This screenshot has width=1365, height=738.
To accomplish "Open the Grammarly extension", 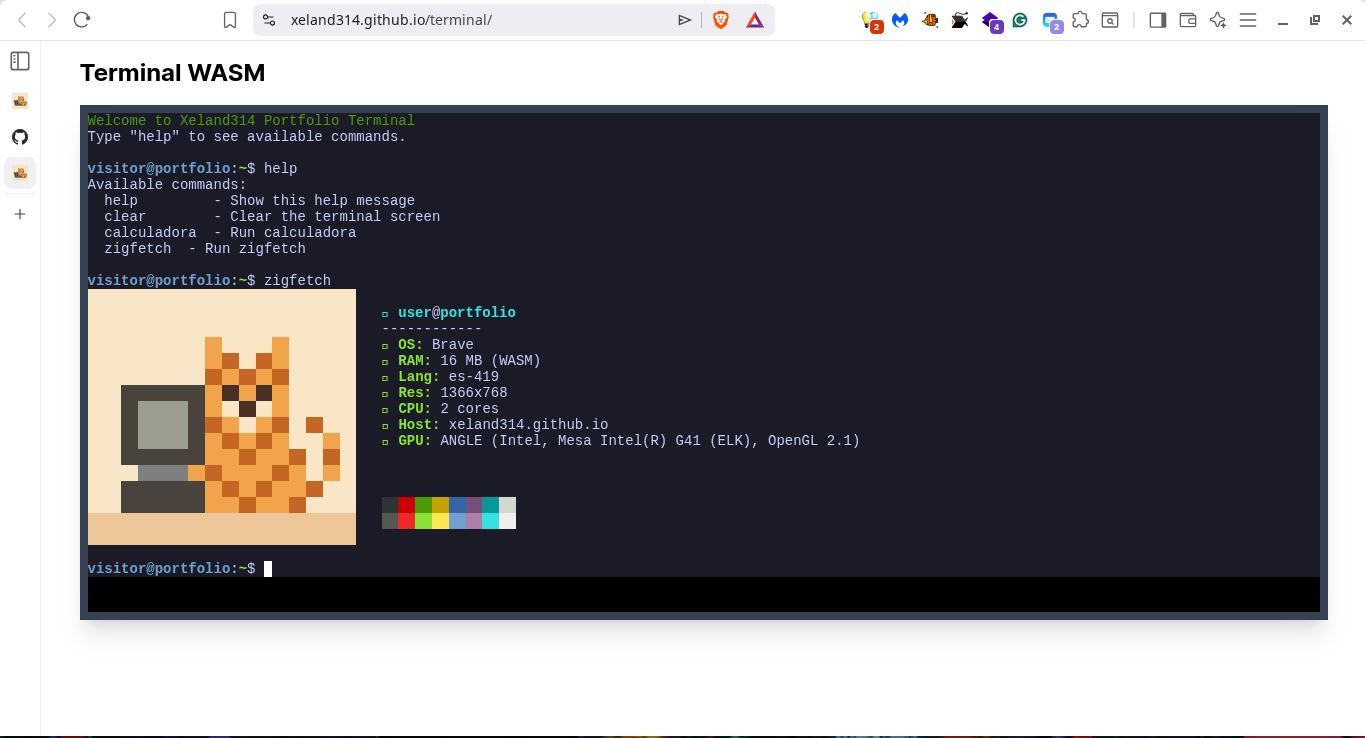I will click(x=1019, y=19).
